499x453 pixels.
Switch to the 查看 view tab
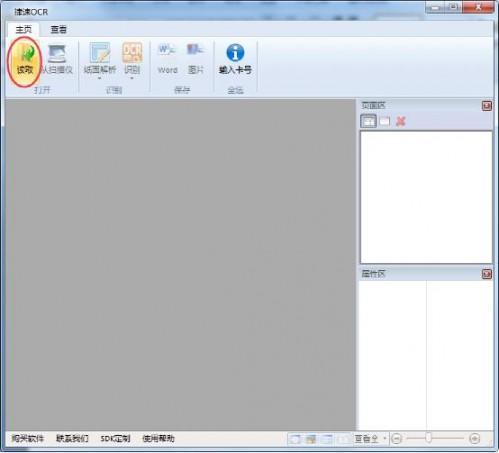point(59,29)
